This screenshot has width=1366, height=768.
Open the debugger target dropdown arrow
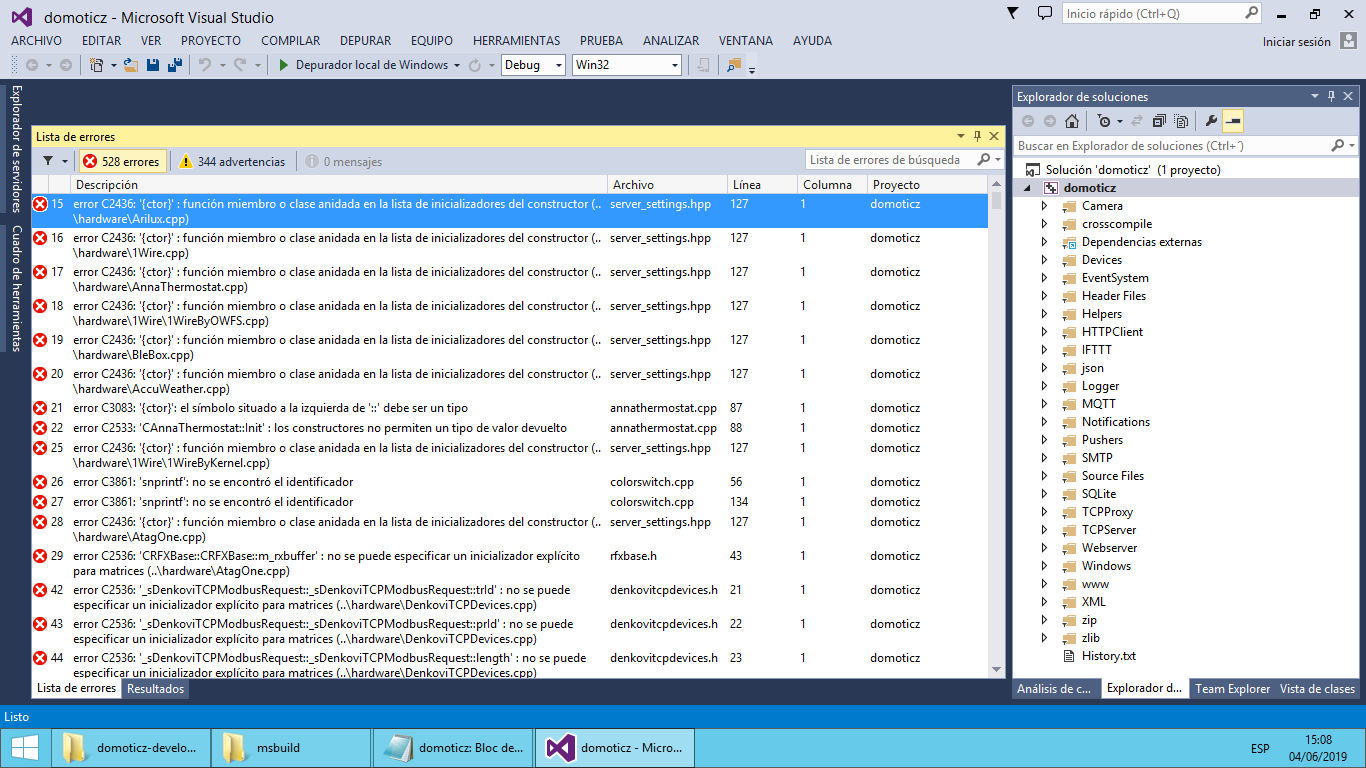(457, 65)
